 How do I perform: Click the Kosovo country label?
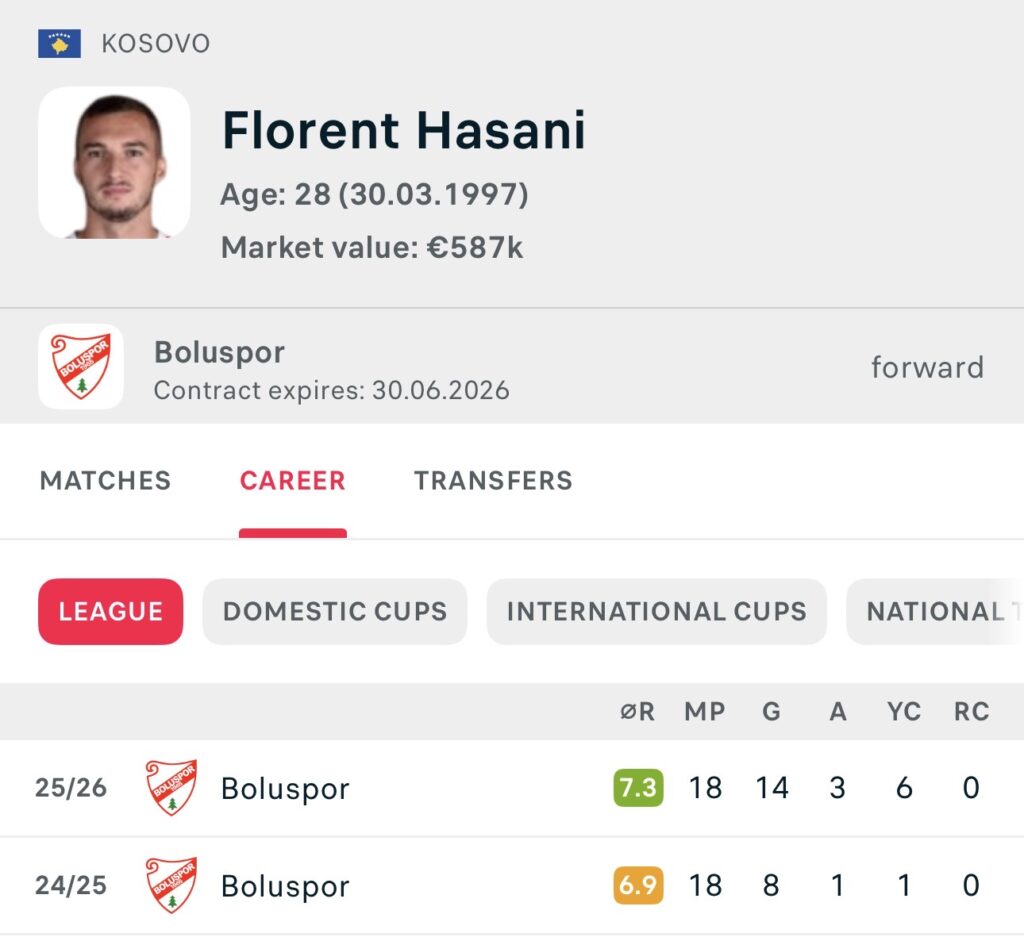[x=155, y=44]
